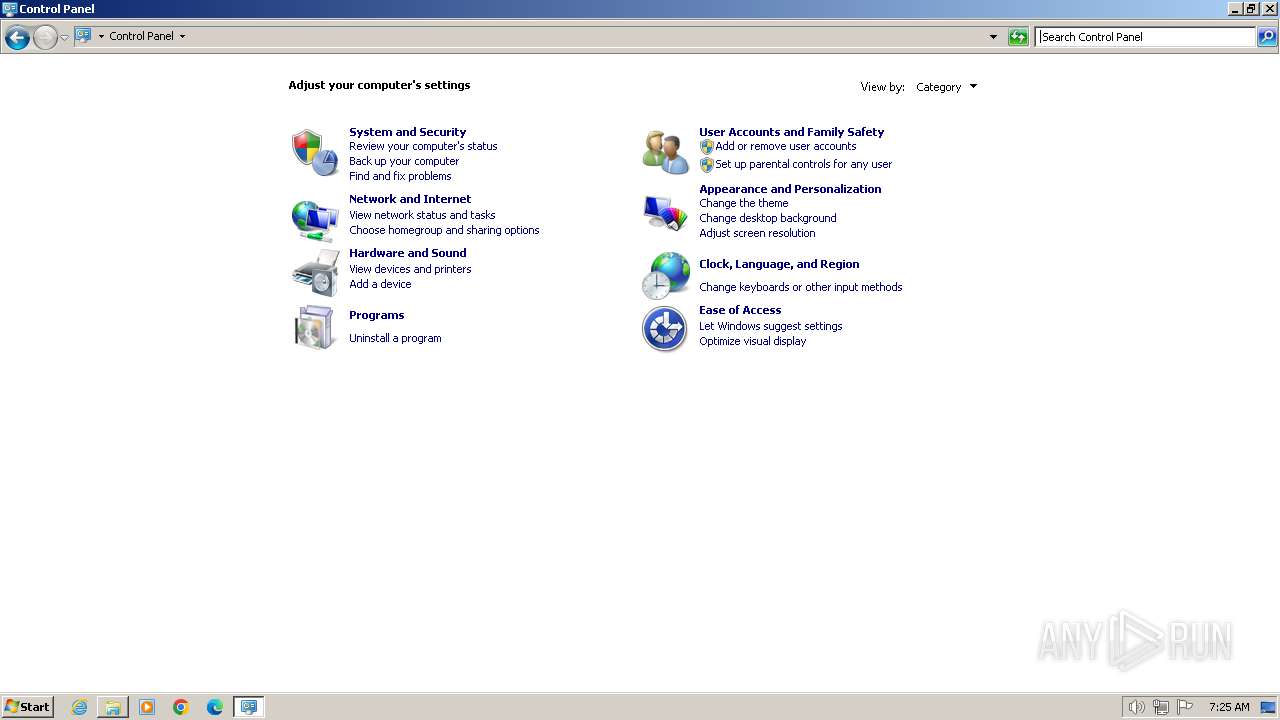Select the Control Panel taskbar button
1280x720 pixels.
point(249,707)
